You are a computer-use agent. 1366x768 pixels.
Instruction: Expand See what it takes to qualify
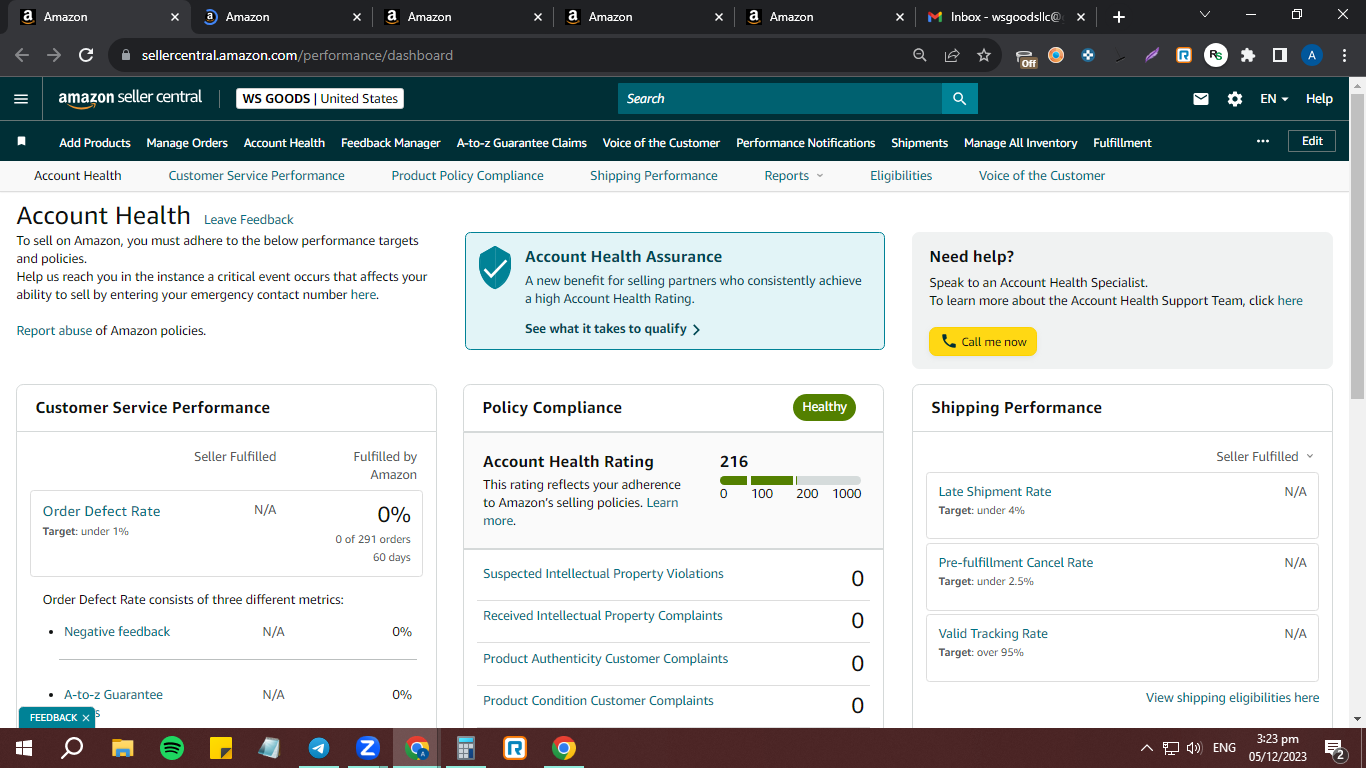coord(612,328)
